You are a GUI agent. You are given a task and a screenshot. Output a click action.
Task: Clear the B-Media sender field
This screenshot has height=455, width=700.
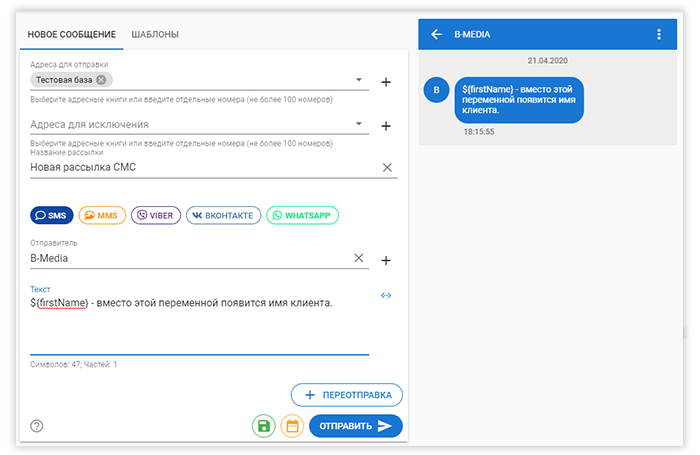(x=359, y=258)
